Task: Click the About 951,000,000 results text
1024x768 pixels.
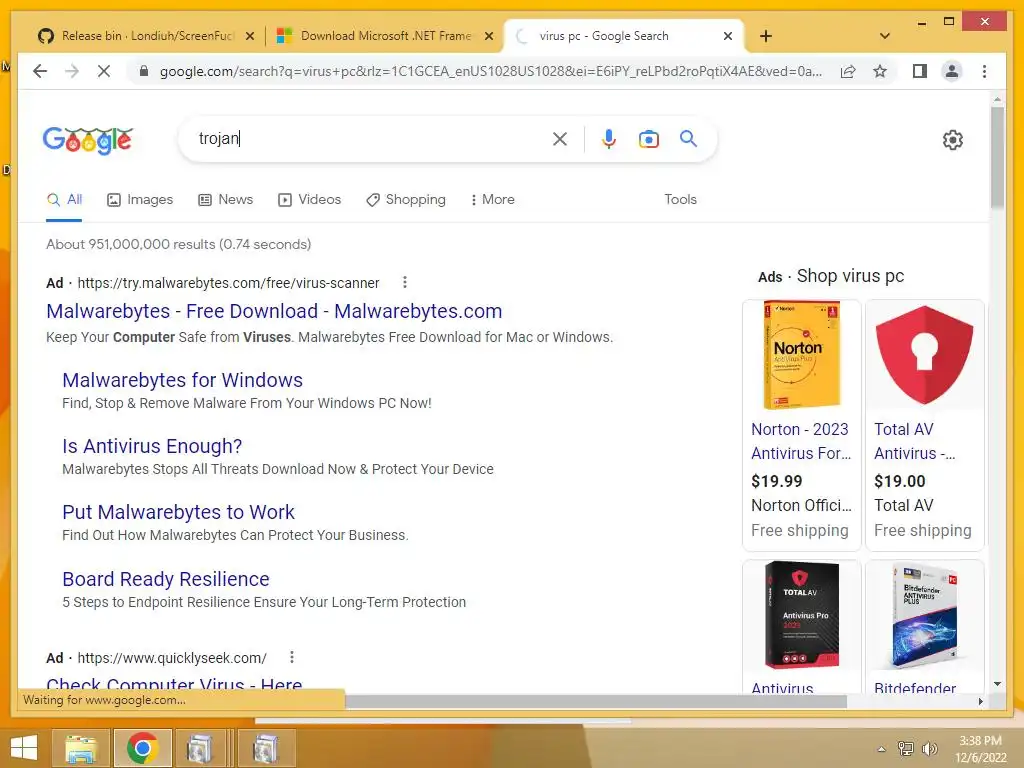Action: (178, 244)
